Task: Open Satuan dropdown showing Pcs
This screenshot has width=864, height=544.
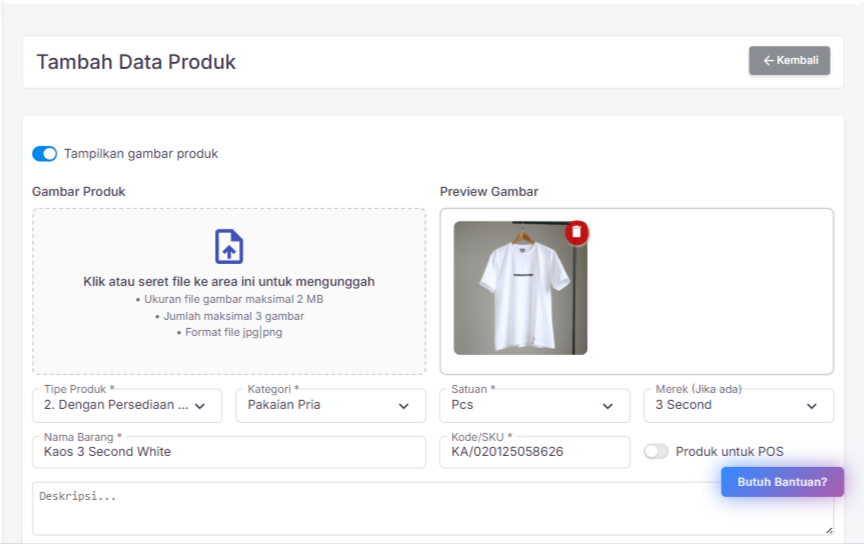Action: (520, 406)
